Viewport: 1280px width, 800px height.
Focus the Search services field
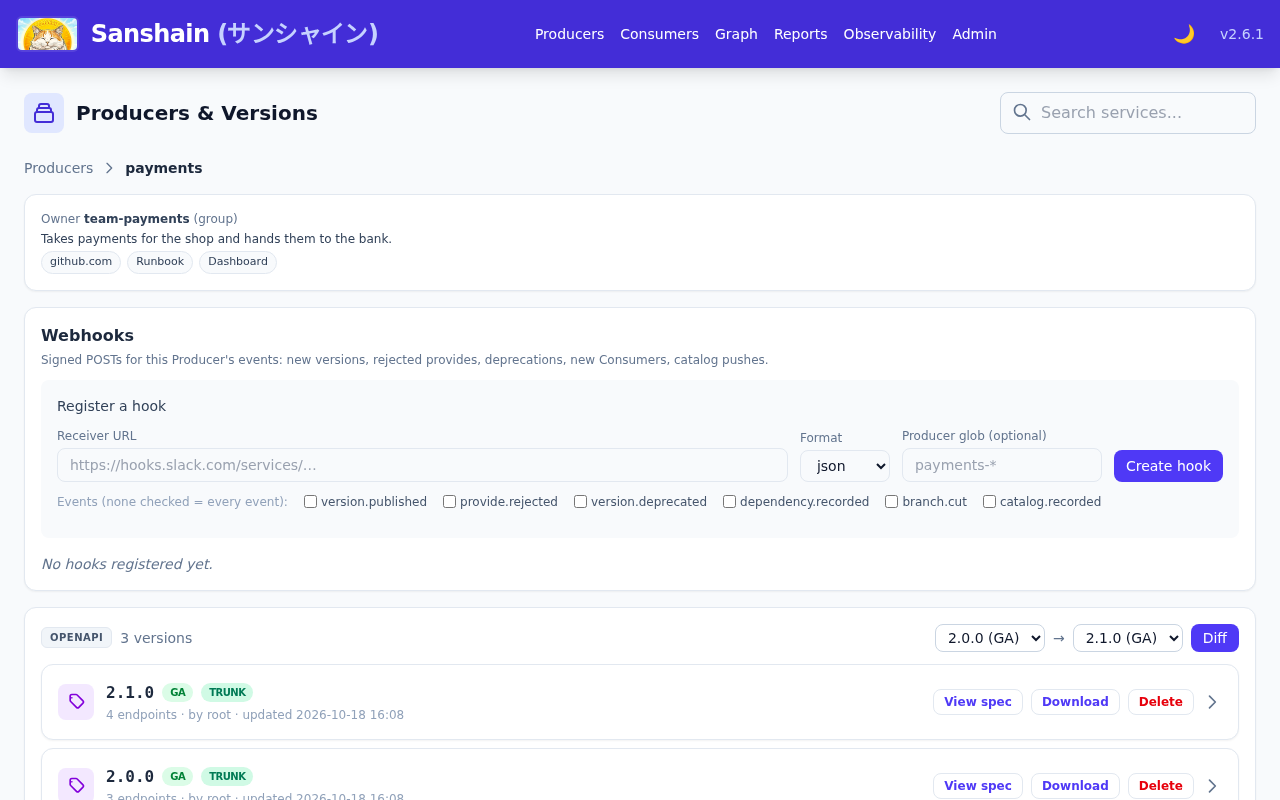[x=1128, y=113]
